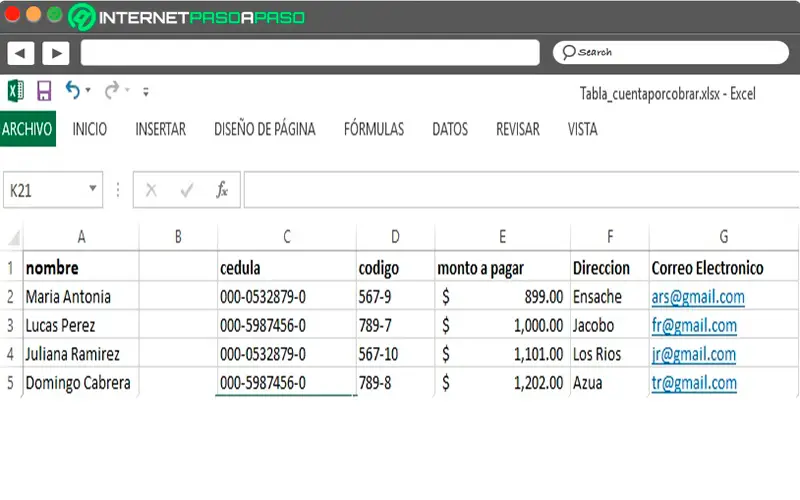
Task: Redo the last action
Action: [x=112, y=90]
